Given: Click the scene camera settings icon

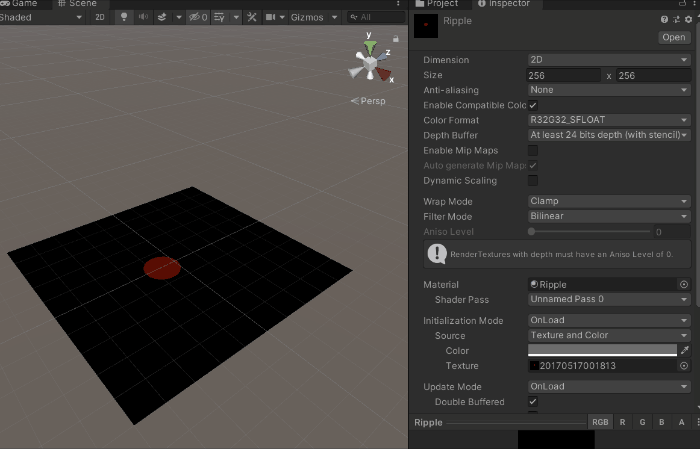Looking at the screenshot, I should (271, 17).
